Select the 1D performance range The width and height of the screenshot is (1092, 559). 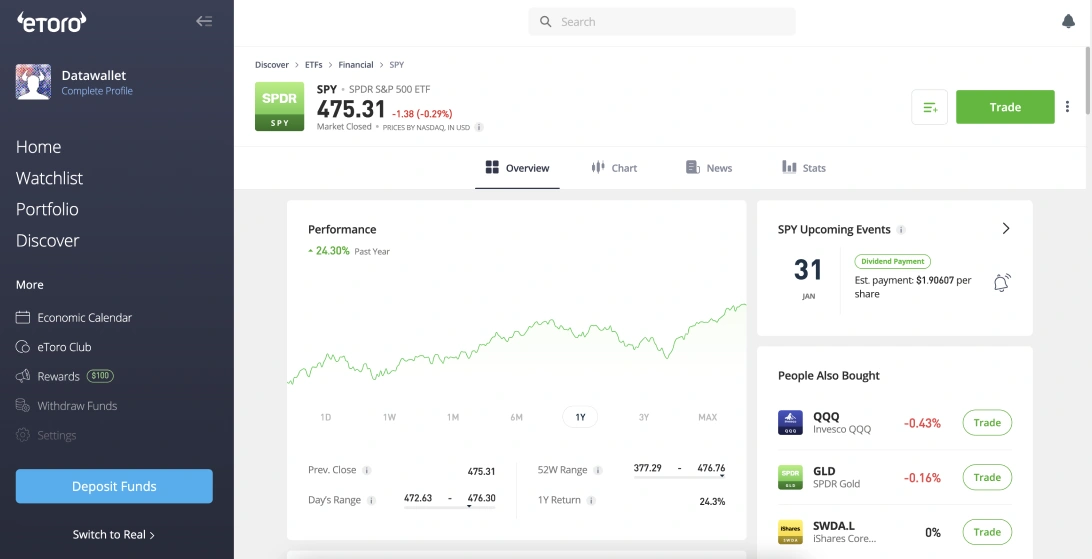pyautogui.click(x=325, y=417)
